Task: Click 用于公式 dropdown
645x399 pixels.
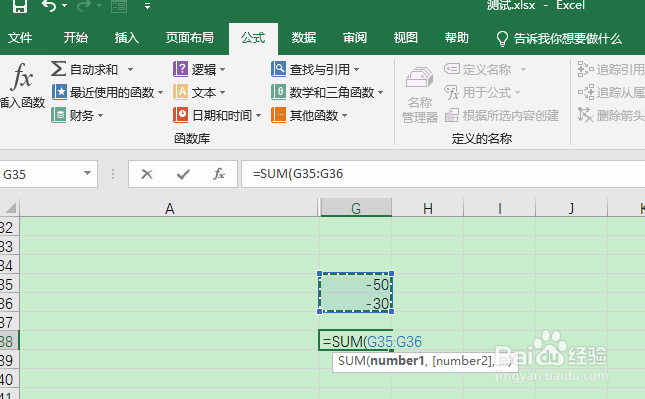Action: tap(483, 92)
